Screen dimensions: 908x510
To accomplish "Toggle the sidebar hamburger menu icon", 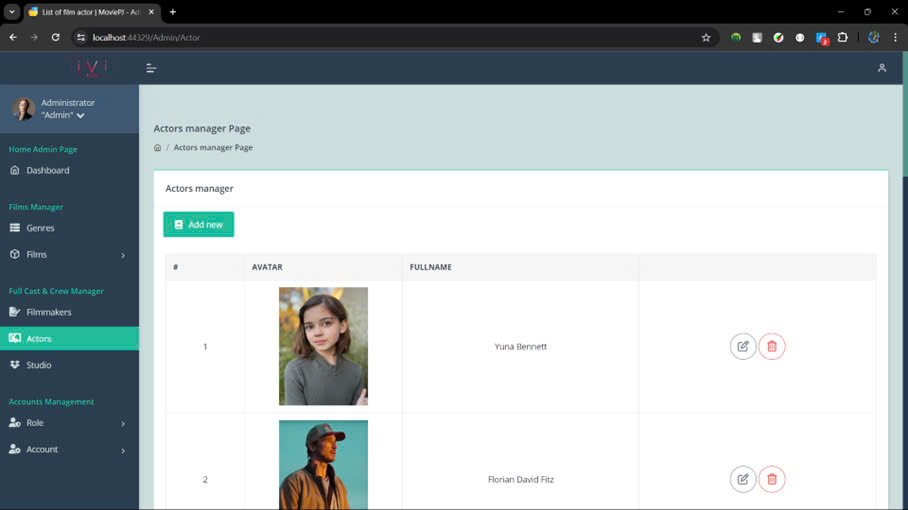I will (151, 68).
